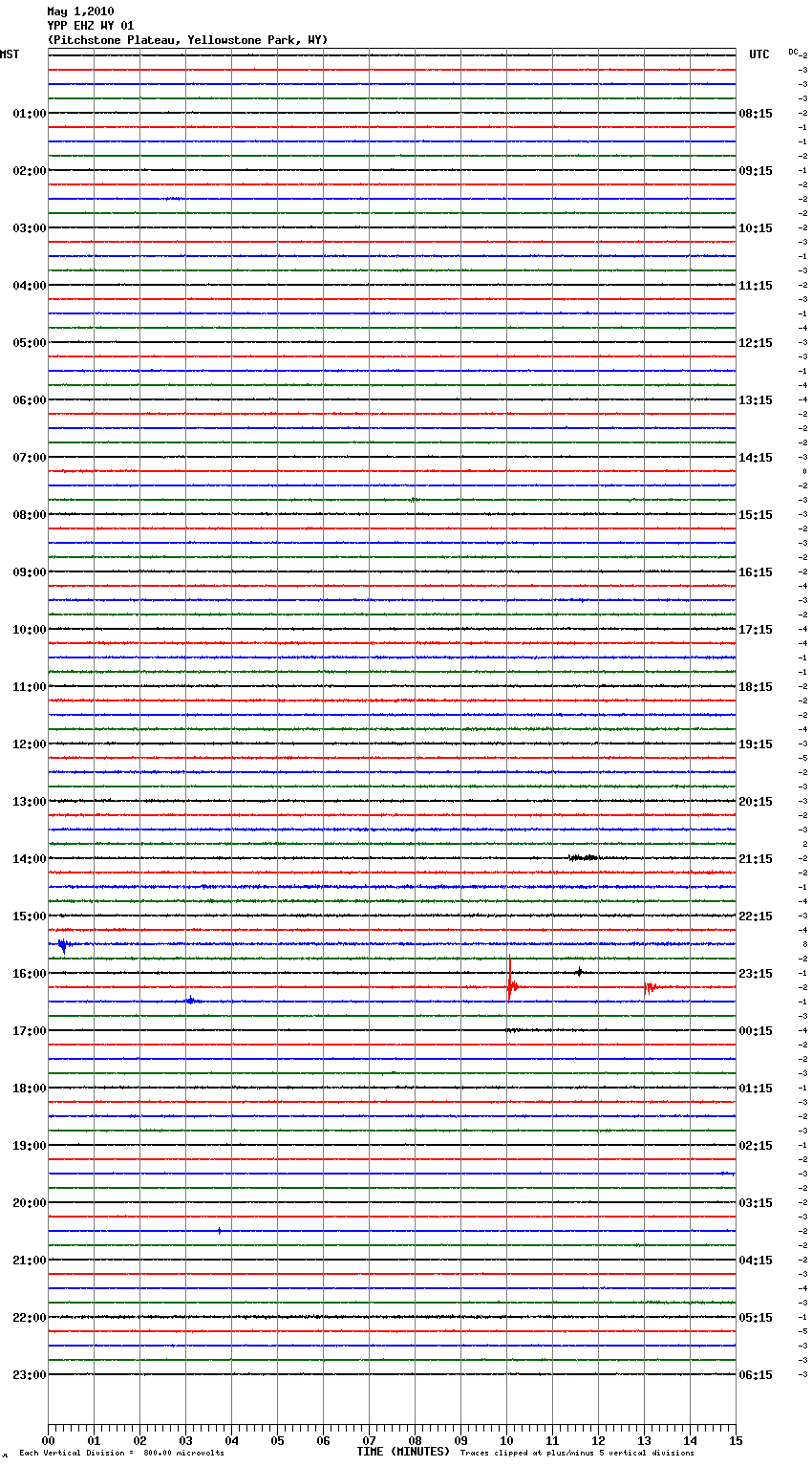Click the small black spike on the 16:00 trace
812x1466 pixels.
pyautogui.click(x=579, y=972)
